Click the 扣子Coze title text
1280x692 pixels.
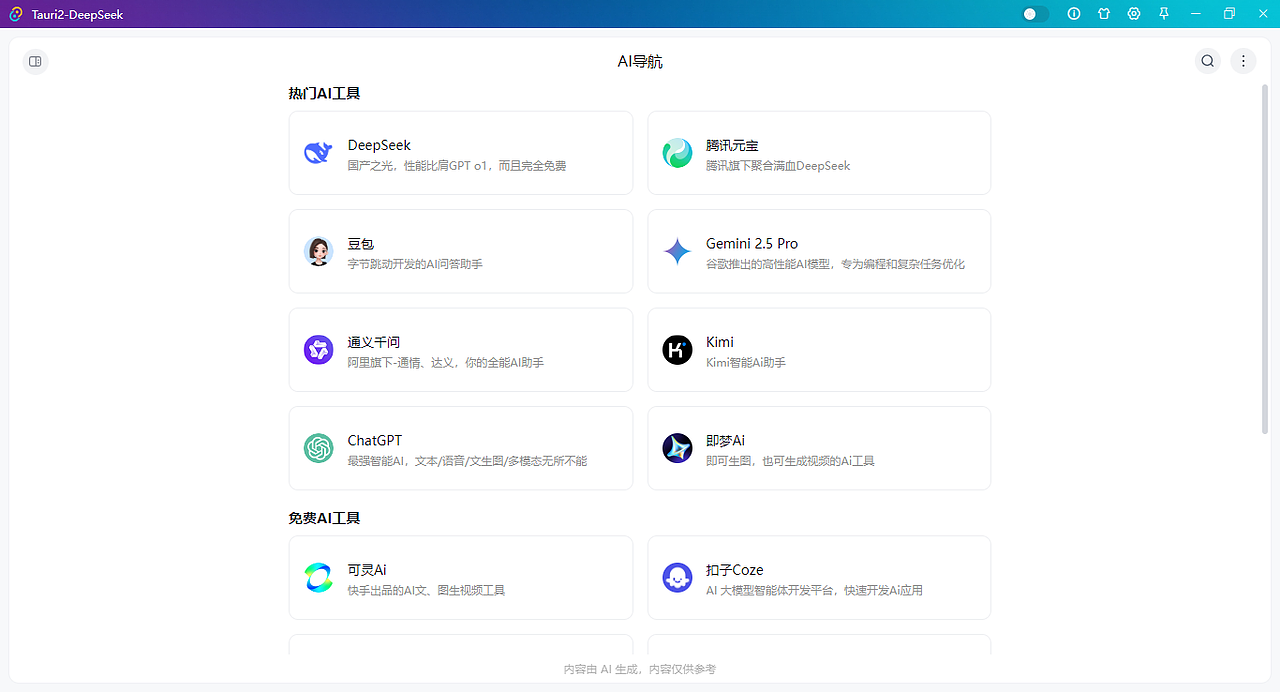[735, 570]
